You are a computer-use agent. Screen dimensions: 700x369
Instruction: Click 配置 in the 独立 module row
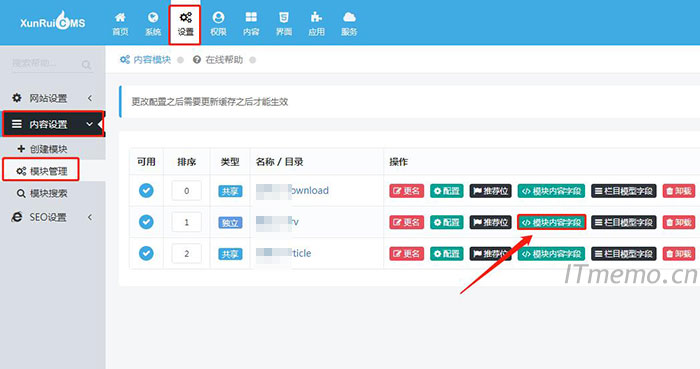click(x=447, y=222)
